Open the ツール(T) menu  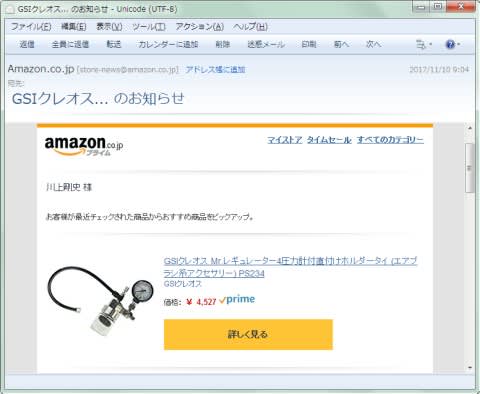tap(149, 26)
